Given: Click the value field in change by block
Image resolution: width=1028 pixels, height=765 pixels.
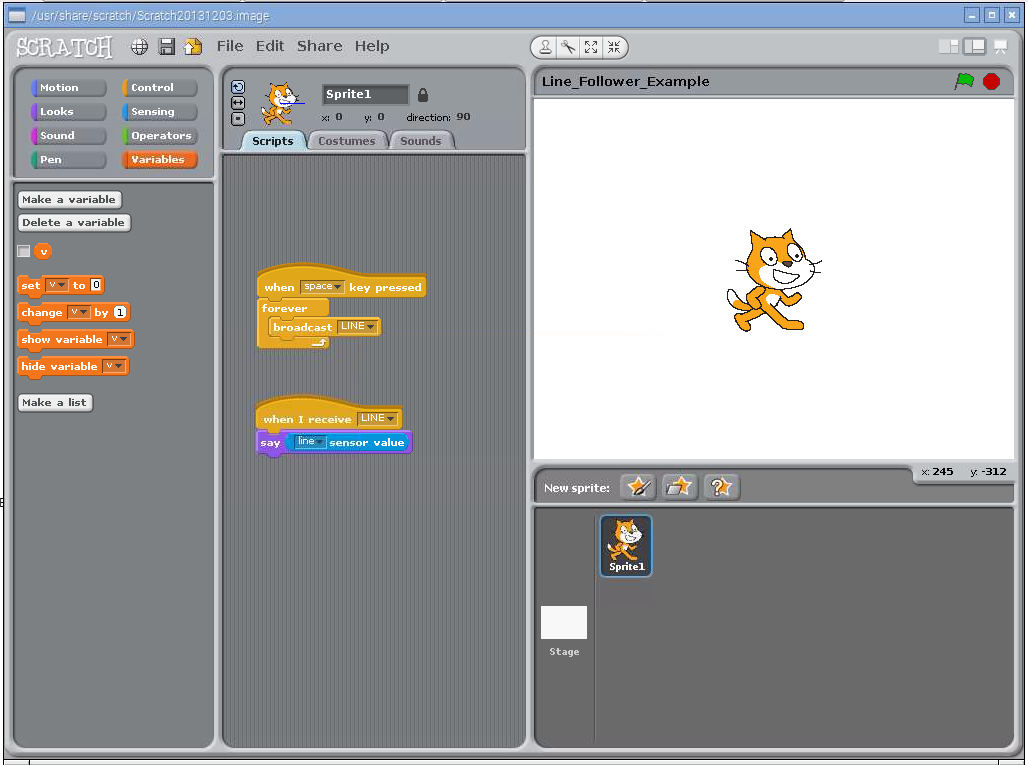Looking at the screenshot, I should pyautogui.click(x=119, y=312).
